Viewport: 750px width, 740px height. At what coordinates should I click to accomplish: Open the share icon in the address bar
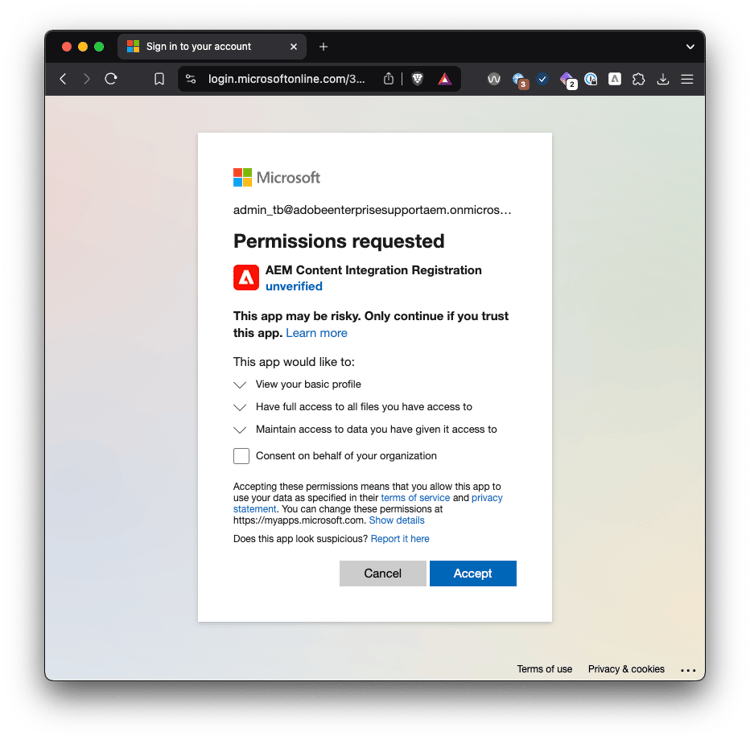(x=388, y=78)
